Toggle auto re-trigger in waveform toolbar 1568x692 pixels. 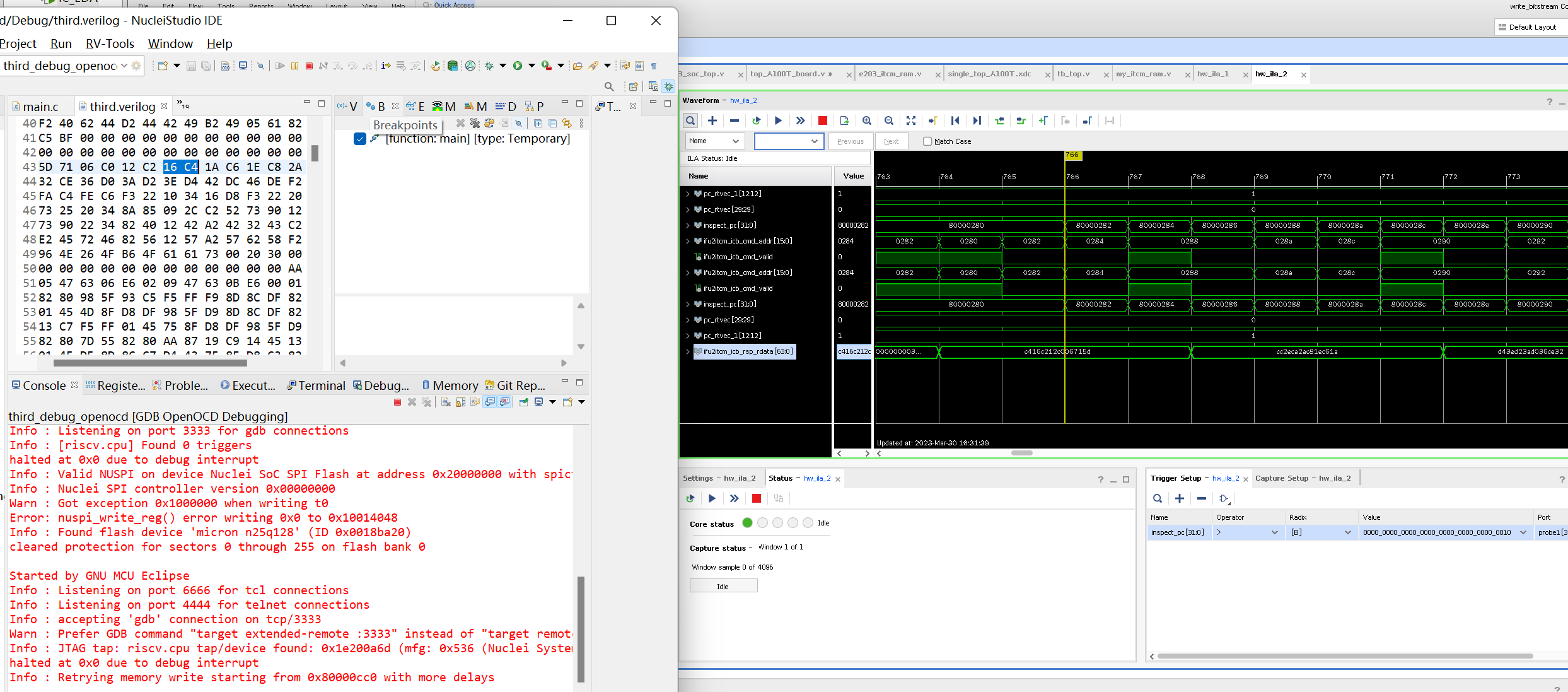pyautogui.click(x=756, y=120)
